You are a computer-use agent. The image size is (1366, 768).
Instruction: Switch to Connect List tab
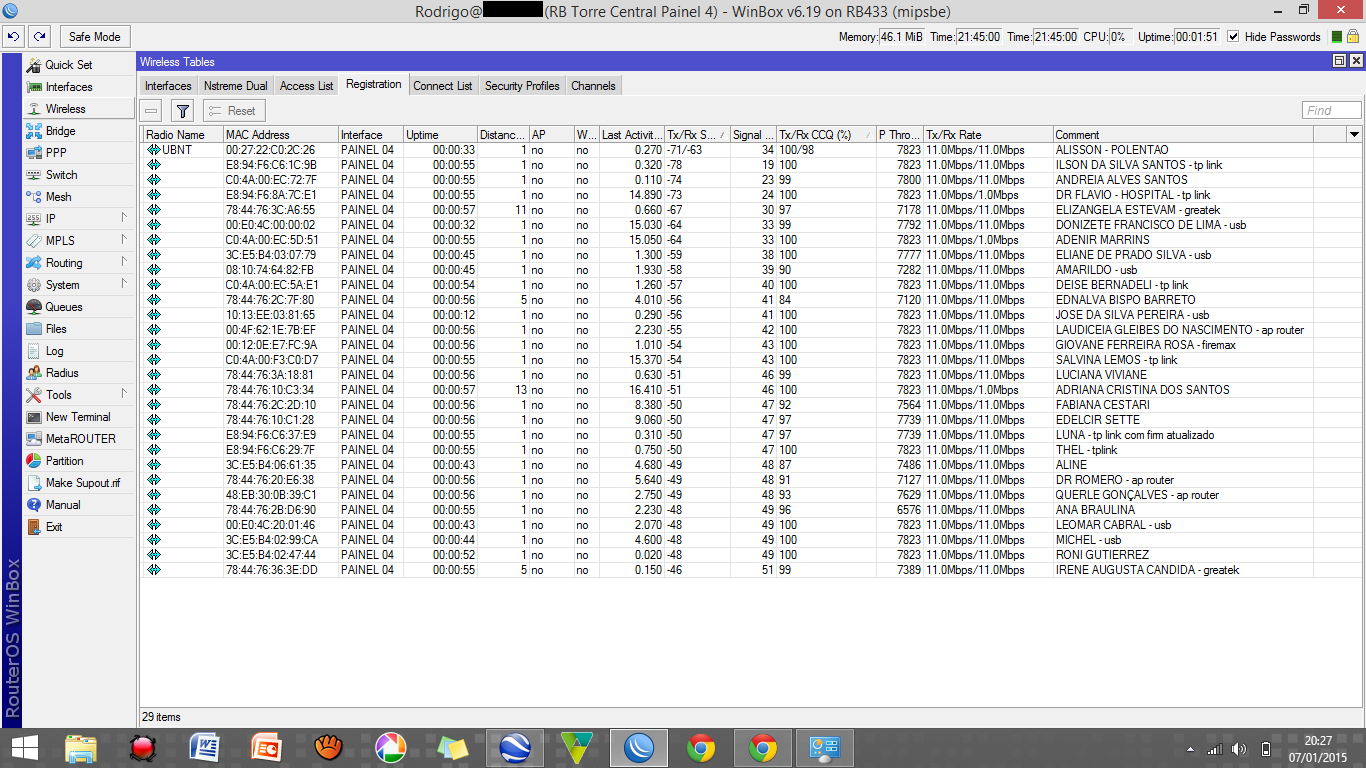tap(443, 86)
